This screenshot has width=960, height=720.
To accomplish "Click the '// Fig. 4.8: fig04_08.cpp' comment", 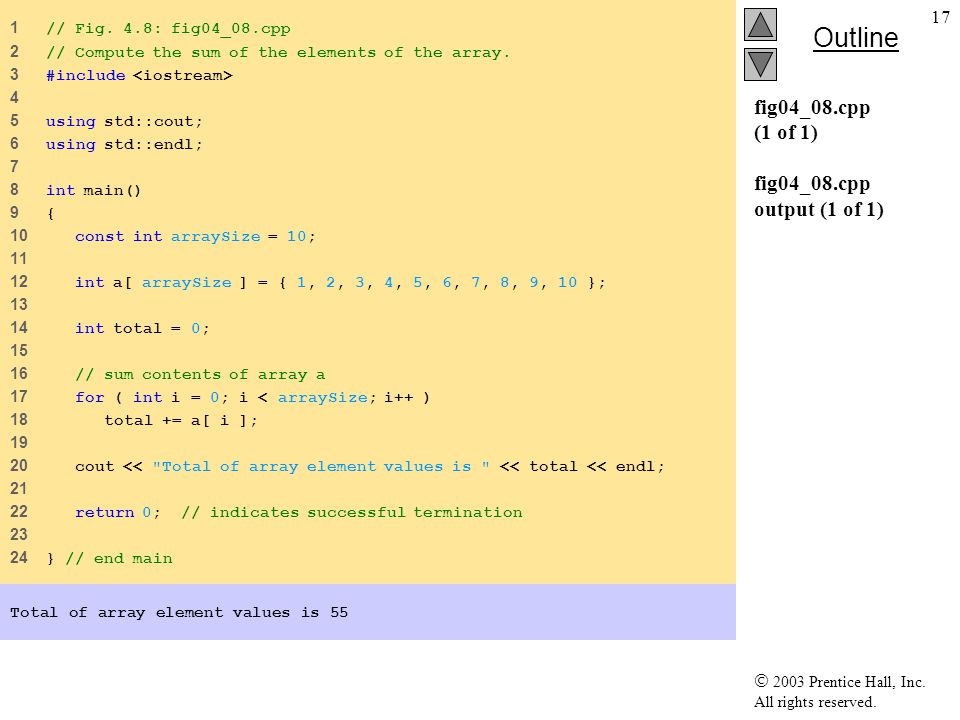I will point(168,29).
